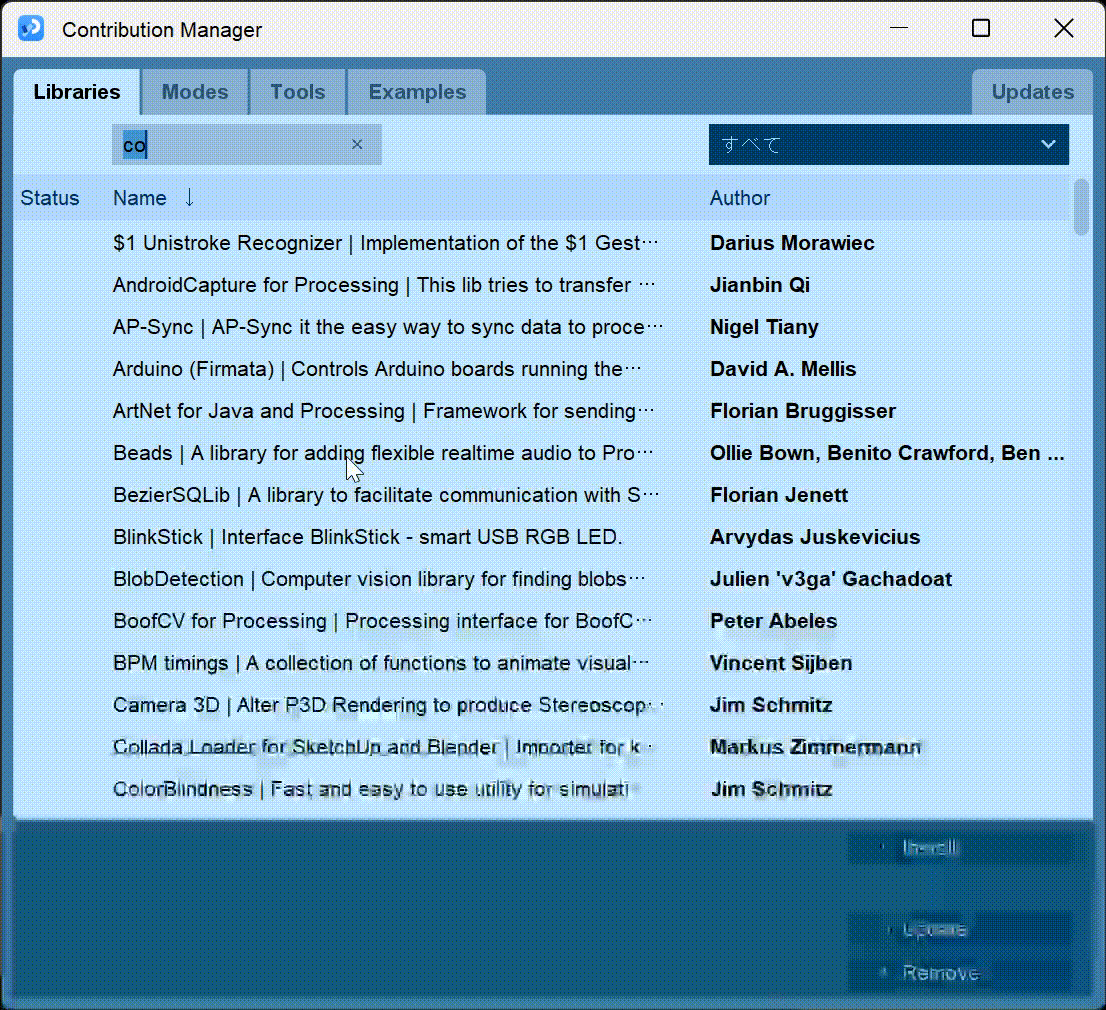
Task: Select the BlobDetection library row
Action: (542, 579)
